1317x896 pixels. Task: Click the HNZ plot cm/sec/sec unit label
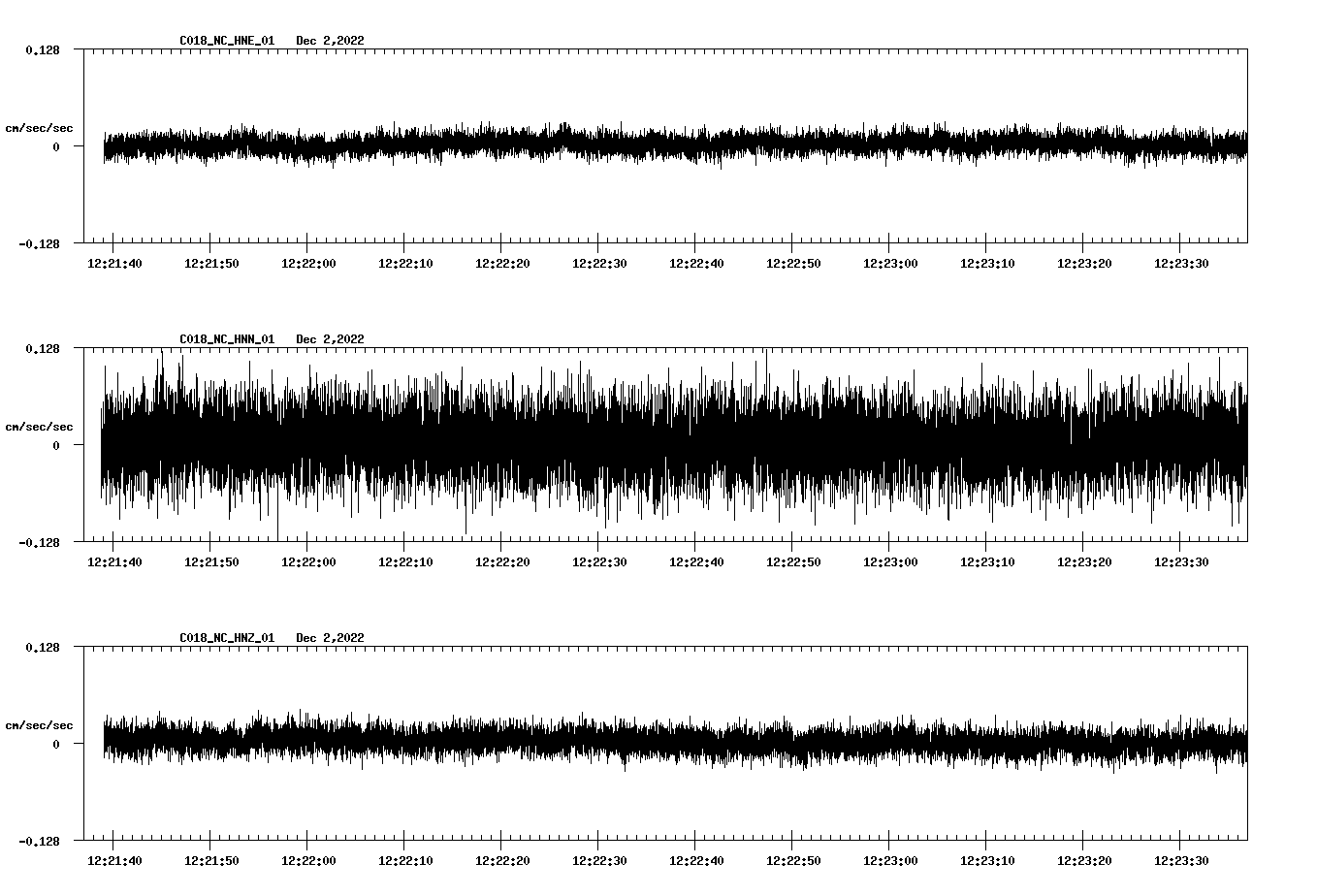pyautogui.click(x=40, y=725)
